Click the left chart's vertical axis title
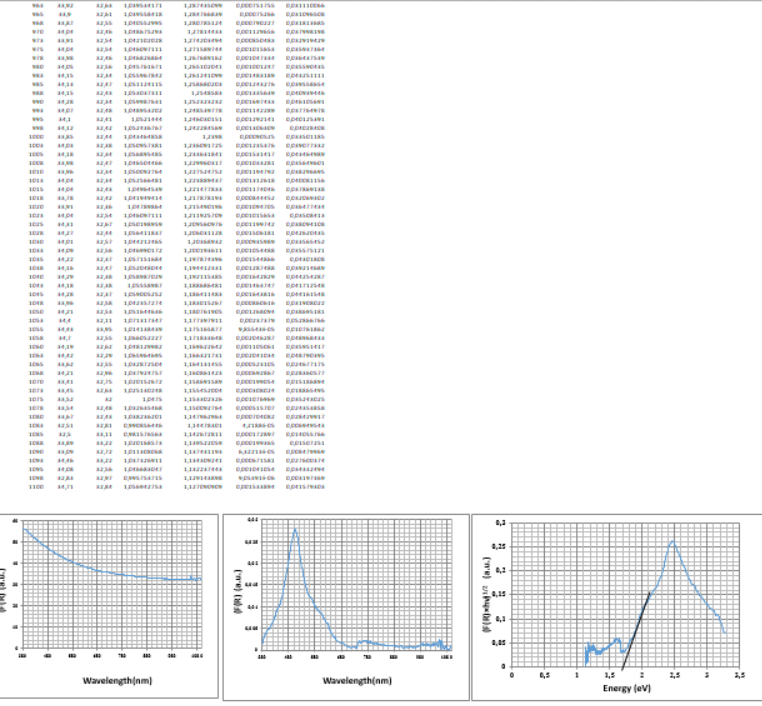Screen dimensions: 762x706 [2, 589]
